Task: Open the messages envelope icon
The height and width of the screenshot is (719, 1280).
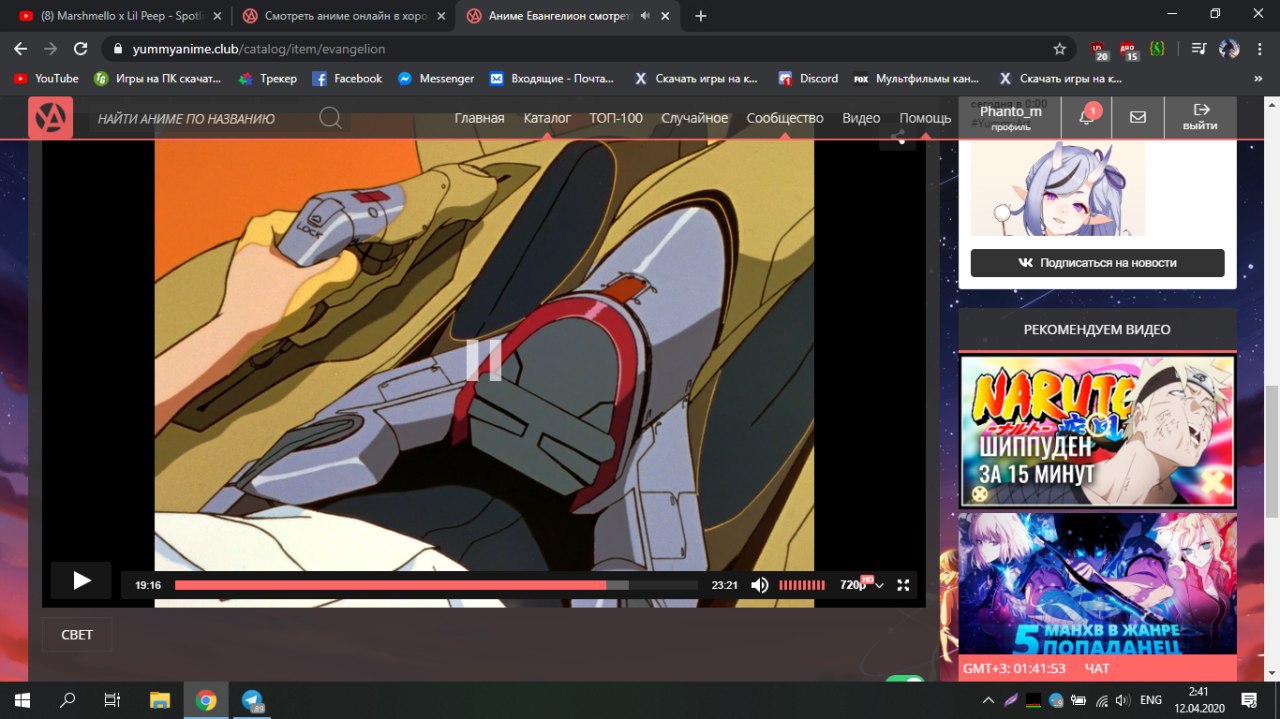Action: tap(1138, 117)
